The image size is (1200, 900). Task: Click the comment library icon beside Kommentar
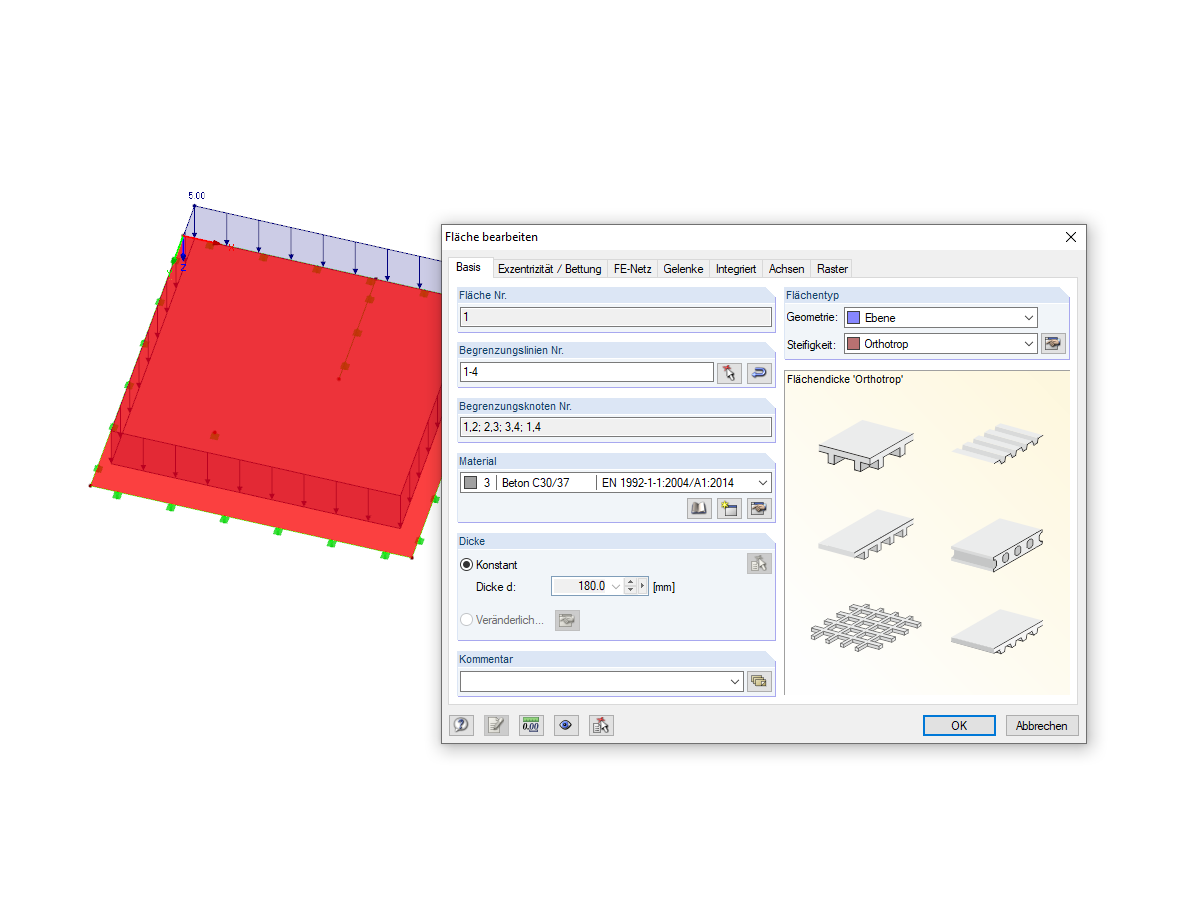click(x=759, y=681)
